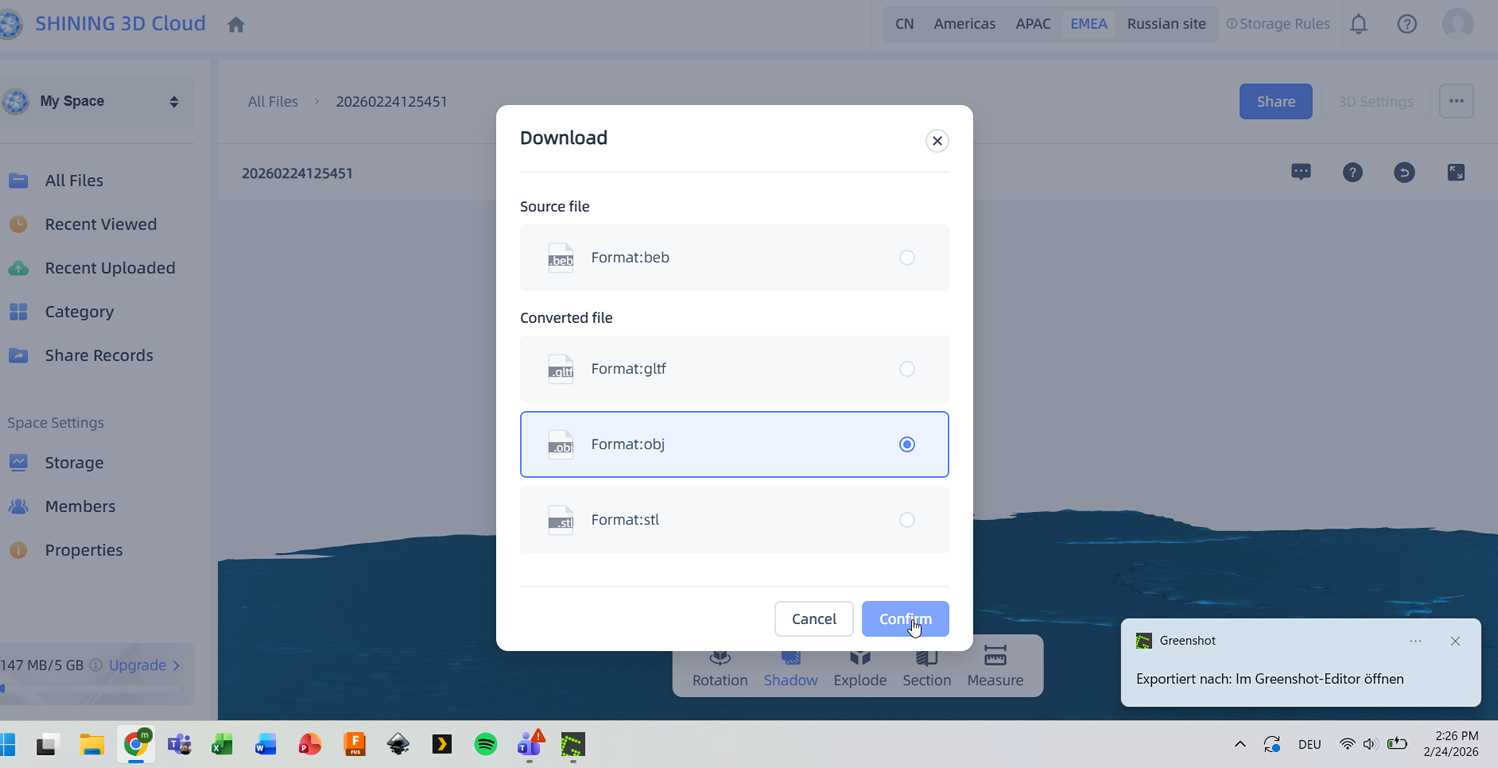Open PowerPoint from the taskbar
Viewport: 1498px width, 768px height.
pos(310,744)
